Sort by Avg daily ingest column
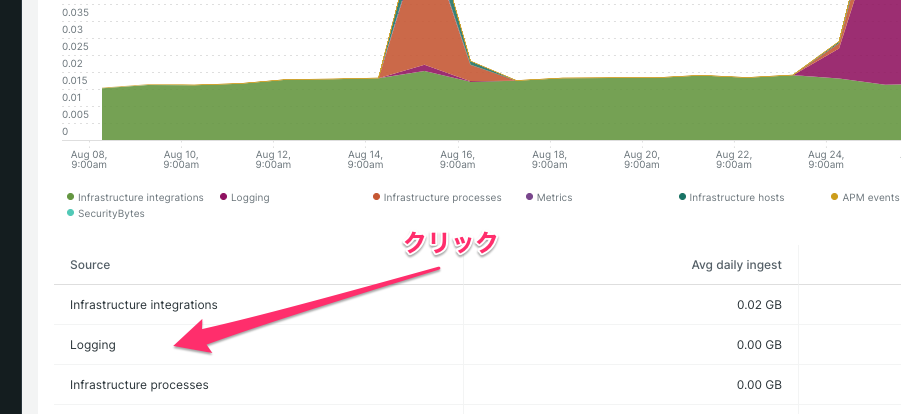Screen dimensions: 901x414 (736, 265)
